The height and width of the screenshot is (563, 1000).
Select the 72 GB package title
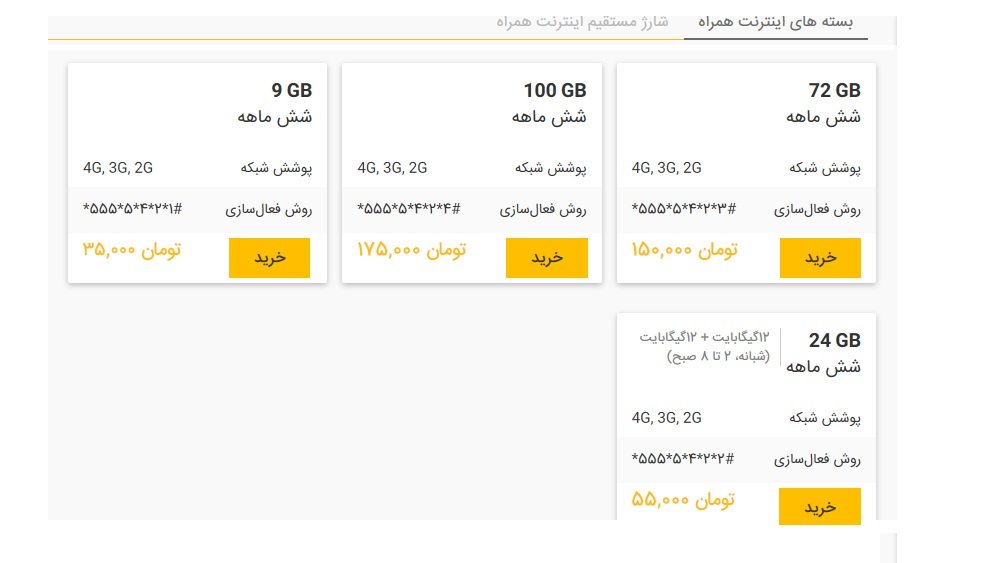(x=834, y=91)
